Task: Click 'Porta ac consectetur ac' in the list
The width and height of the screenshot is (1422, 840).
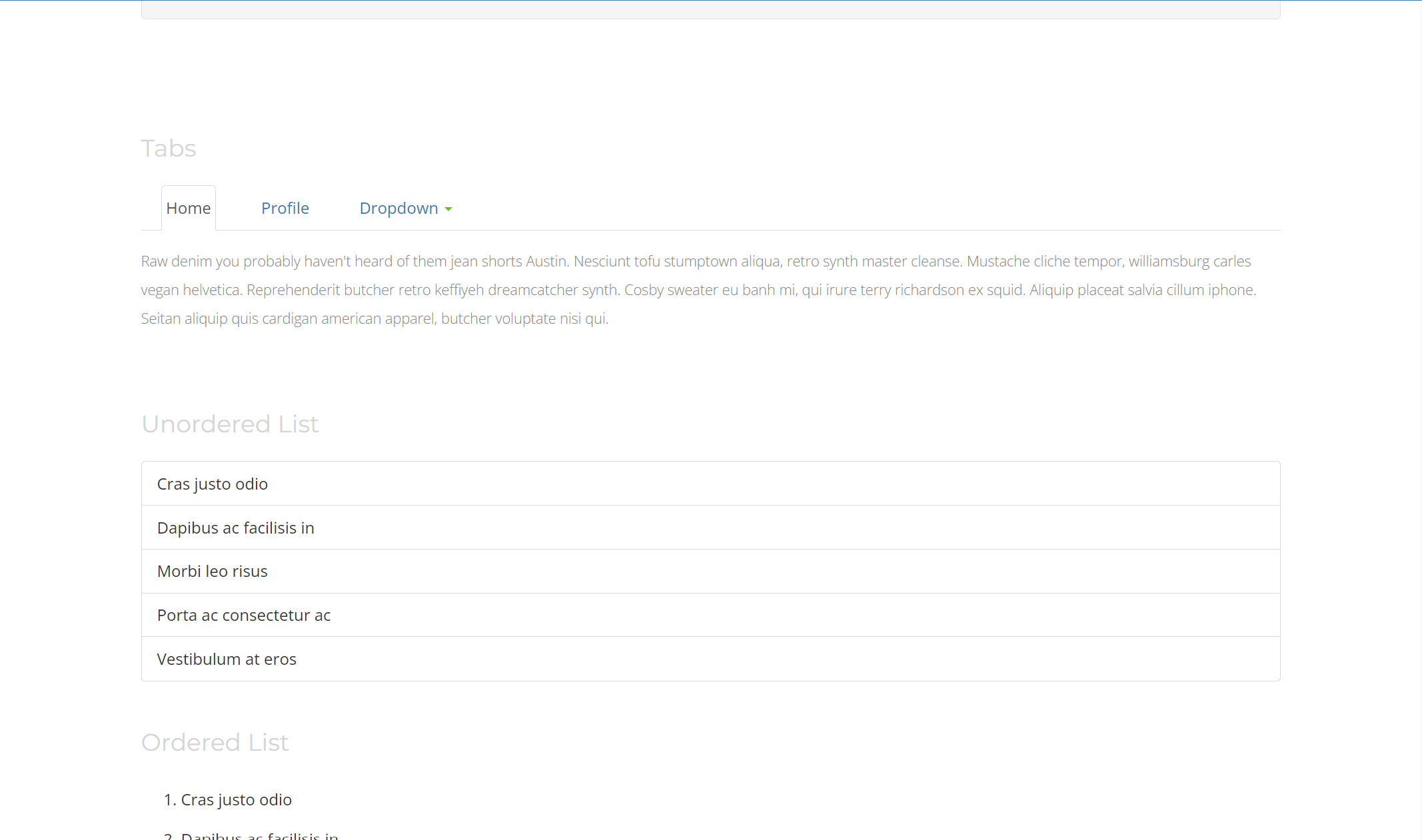Action: (243, 615)
